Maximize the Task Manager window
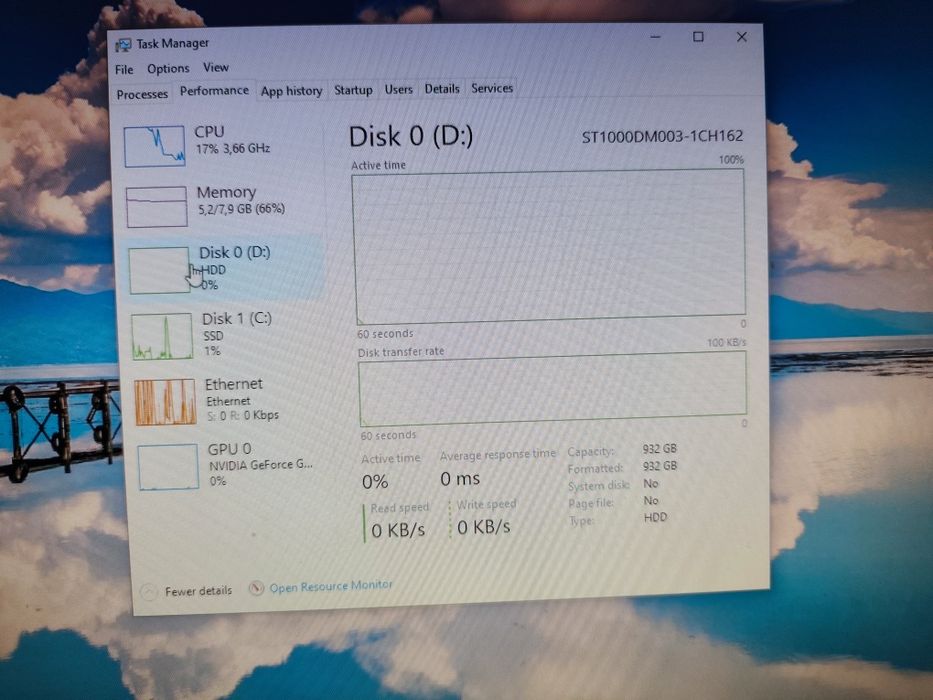Screen dimensions: 933x700 (x=698, y=37)
